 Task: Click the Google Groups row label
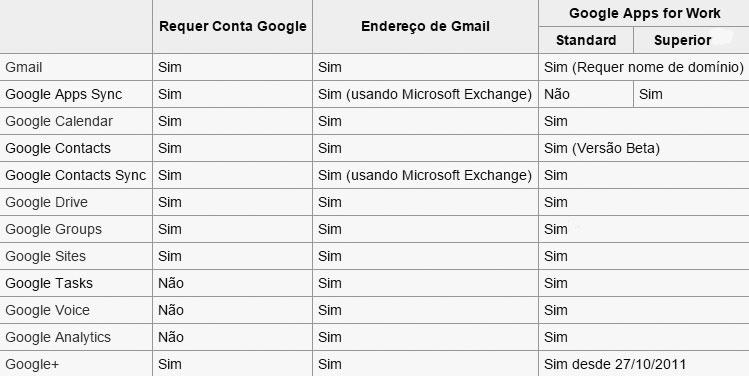click(54, 229)
